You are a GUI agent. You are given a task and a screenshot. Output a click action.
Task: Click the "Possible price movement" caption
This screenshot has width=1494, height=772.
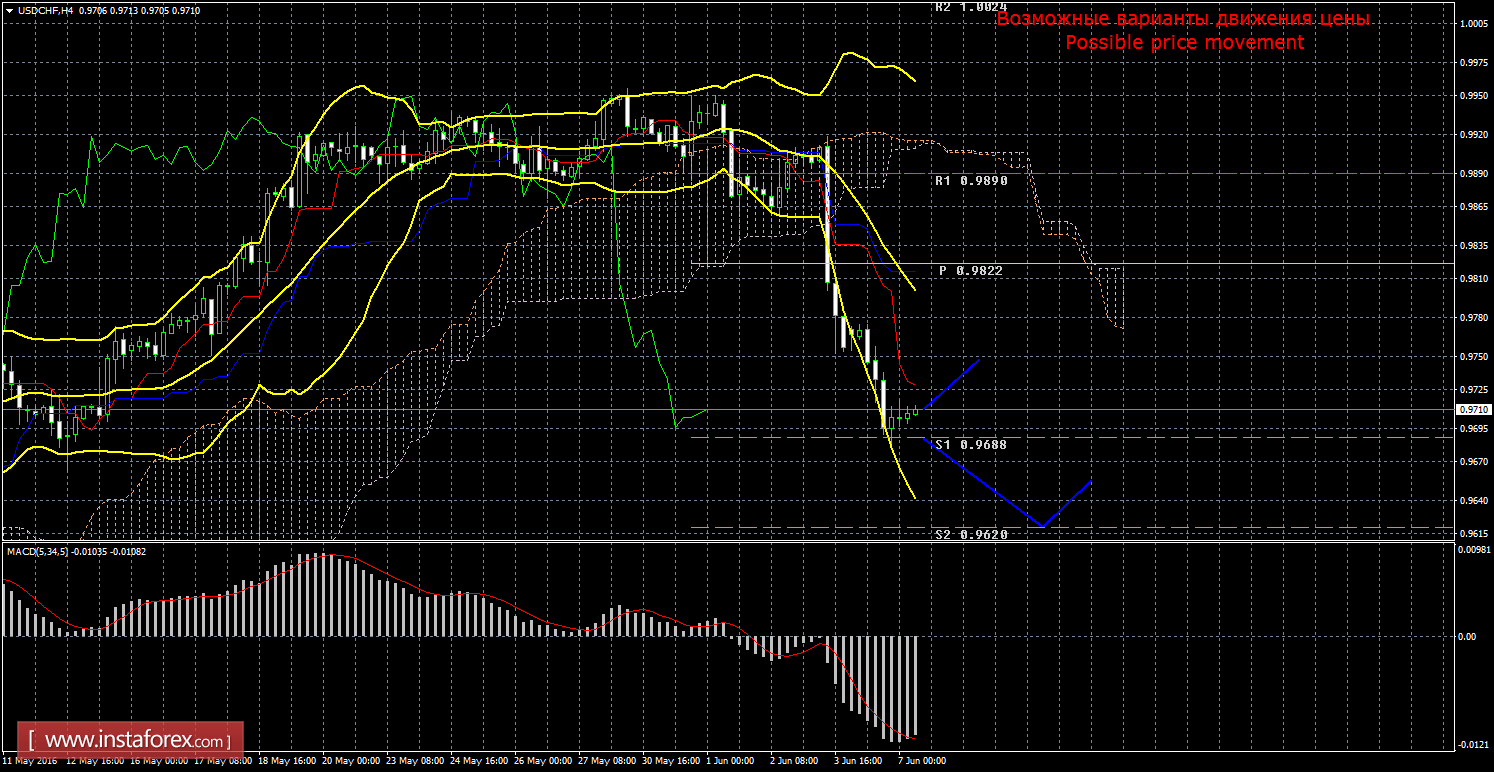(1184, 42)
